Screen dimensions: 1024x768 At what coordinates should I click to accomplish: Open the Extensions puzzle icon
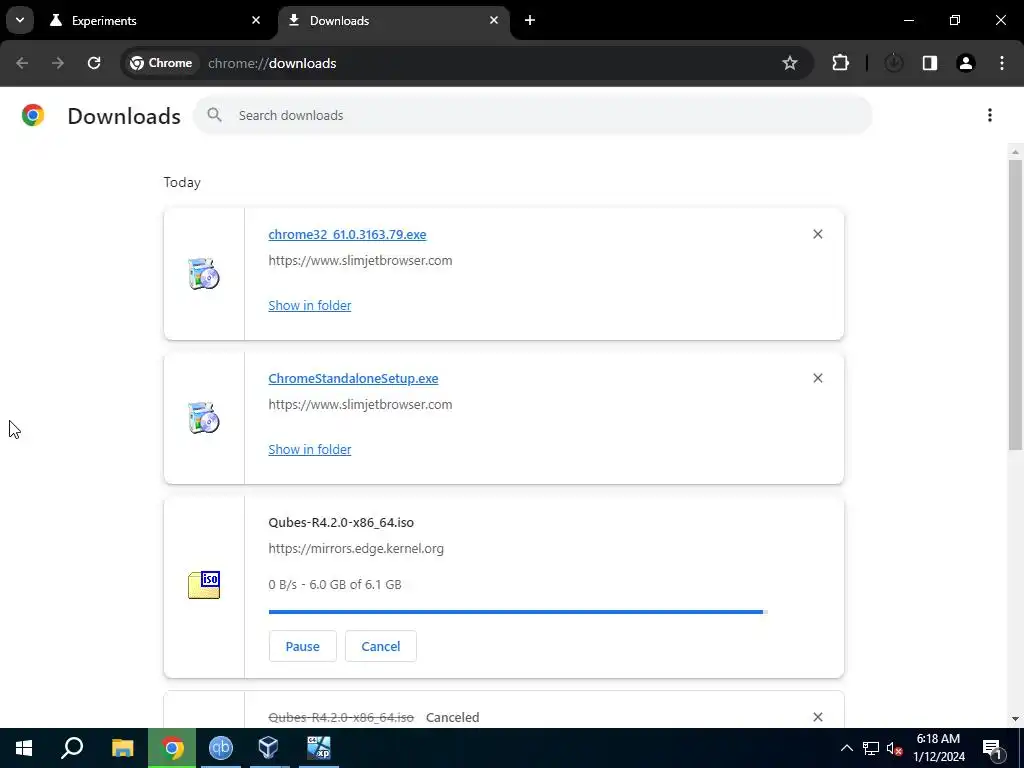(840, 63)
